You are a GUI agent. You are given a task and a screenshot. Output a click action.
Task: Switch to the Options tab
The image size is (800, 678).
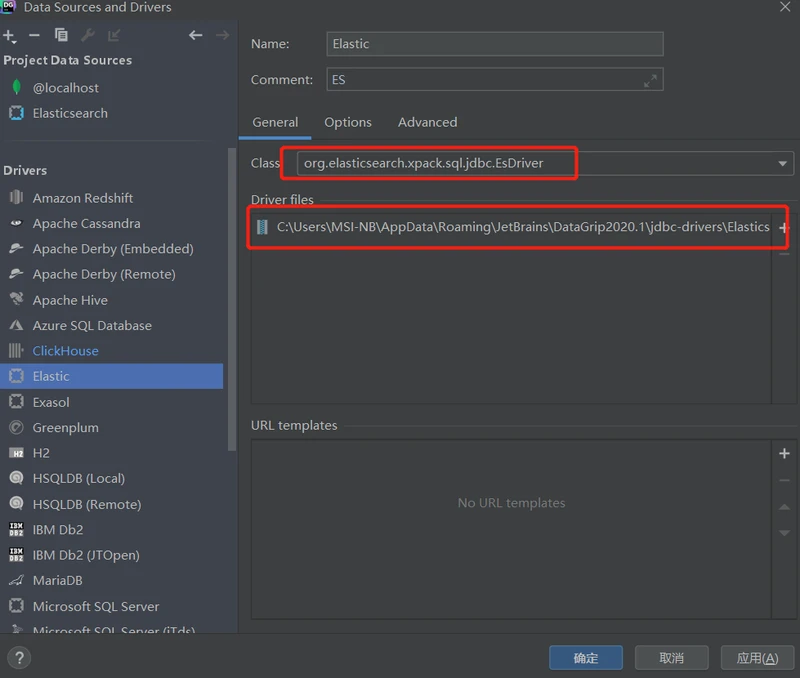[x=348, y=122]
